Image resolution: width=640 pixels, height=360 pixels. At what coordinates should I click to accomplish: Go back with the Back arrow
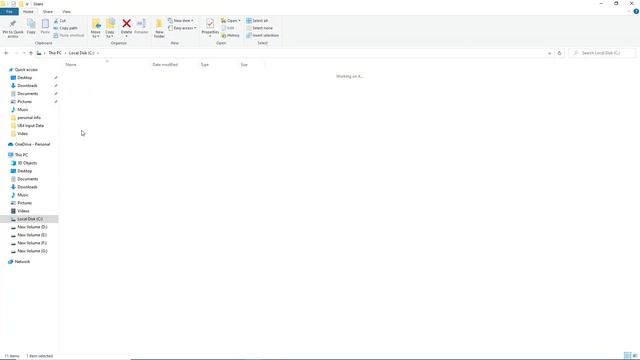[x=6, y=53]
